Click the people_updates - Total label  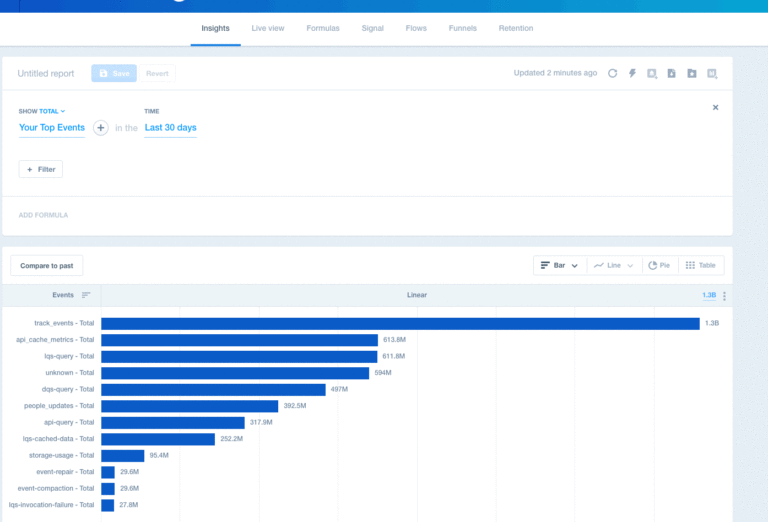(59, 406)
